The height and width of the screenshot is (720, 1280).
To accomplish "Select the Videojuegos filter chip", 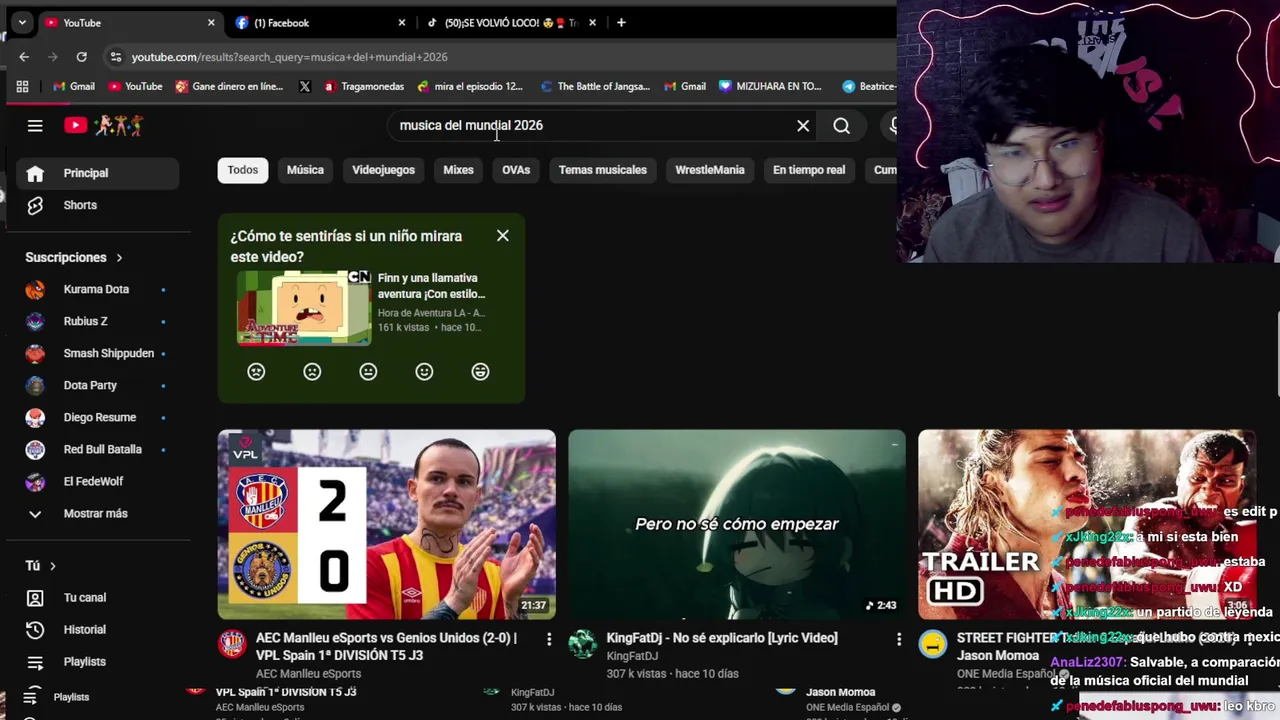I will (383, 170).
